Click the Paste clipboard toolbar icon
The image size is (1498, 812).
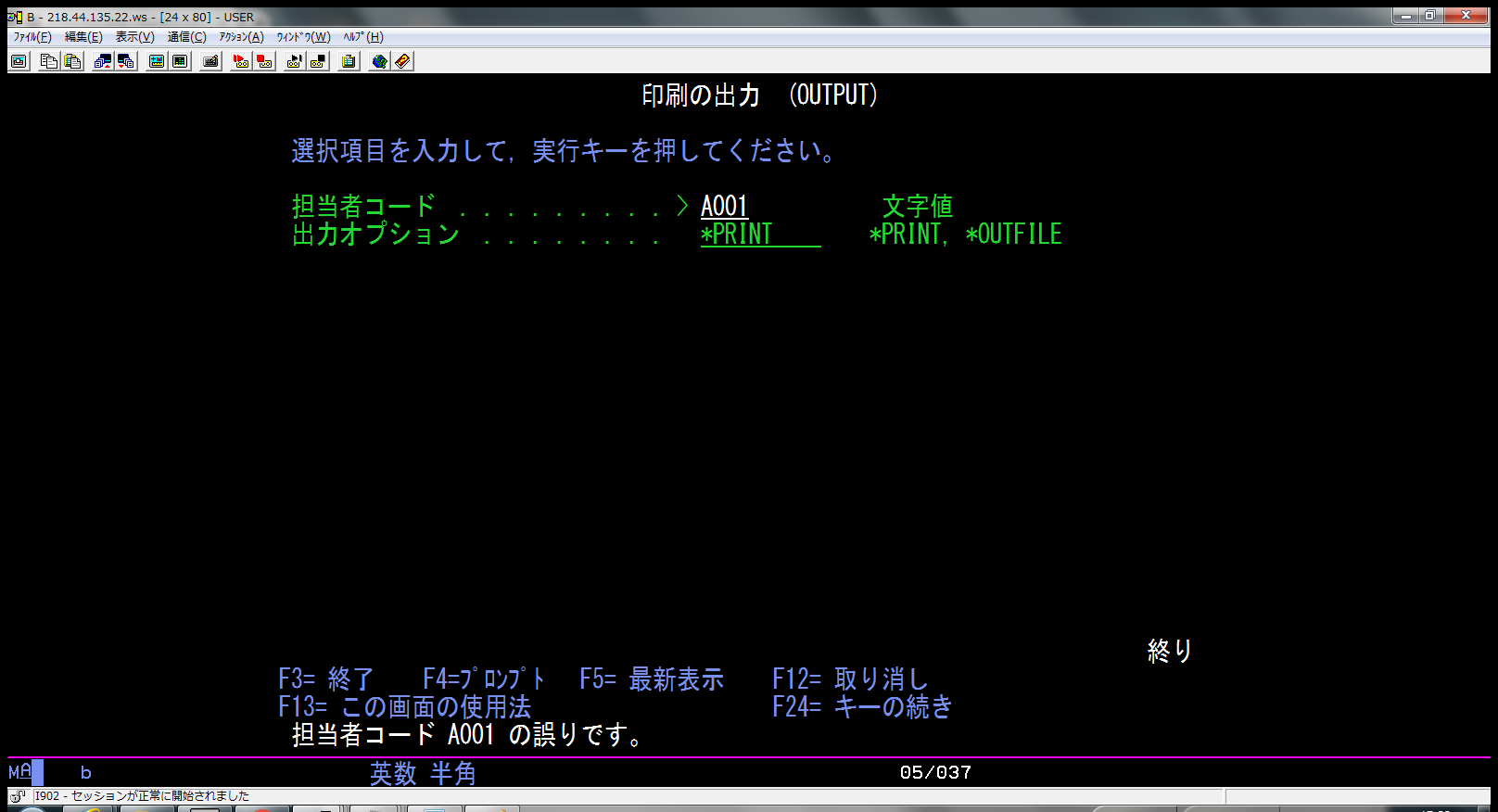pyautogui.click(x=73, y=61)
